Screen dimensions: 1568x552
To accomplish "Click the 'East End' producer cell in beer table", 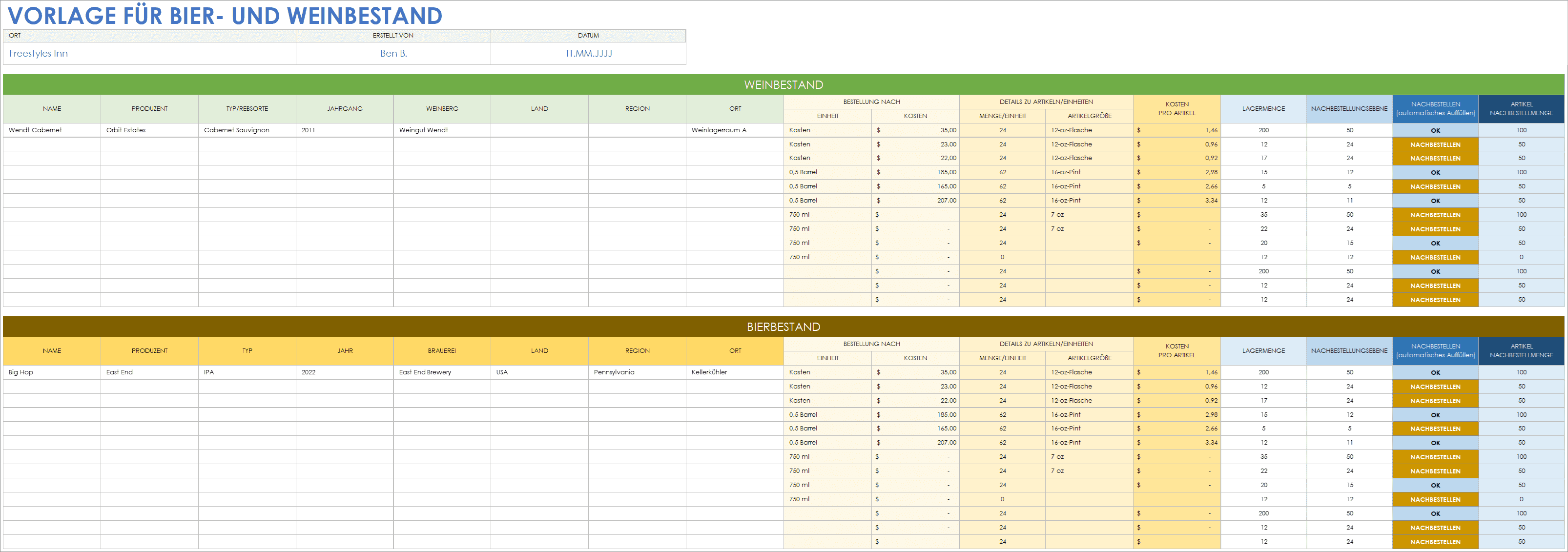I will click(x=149, y=372).
